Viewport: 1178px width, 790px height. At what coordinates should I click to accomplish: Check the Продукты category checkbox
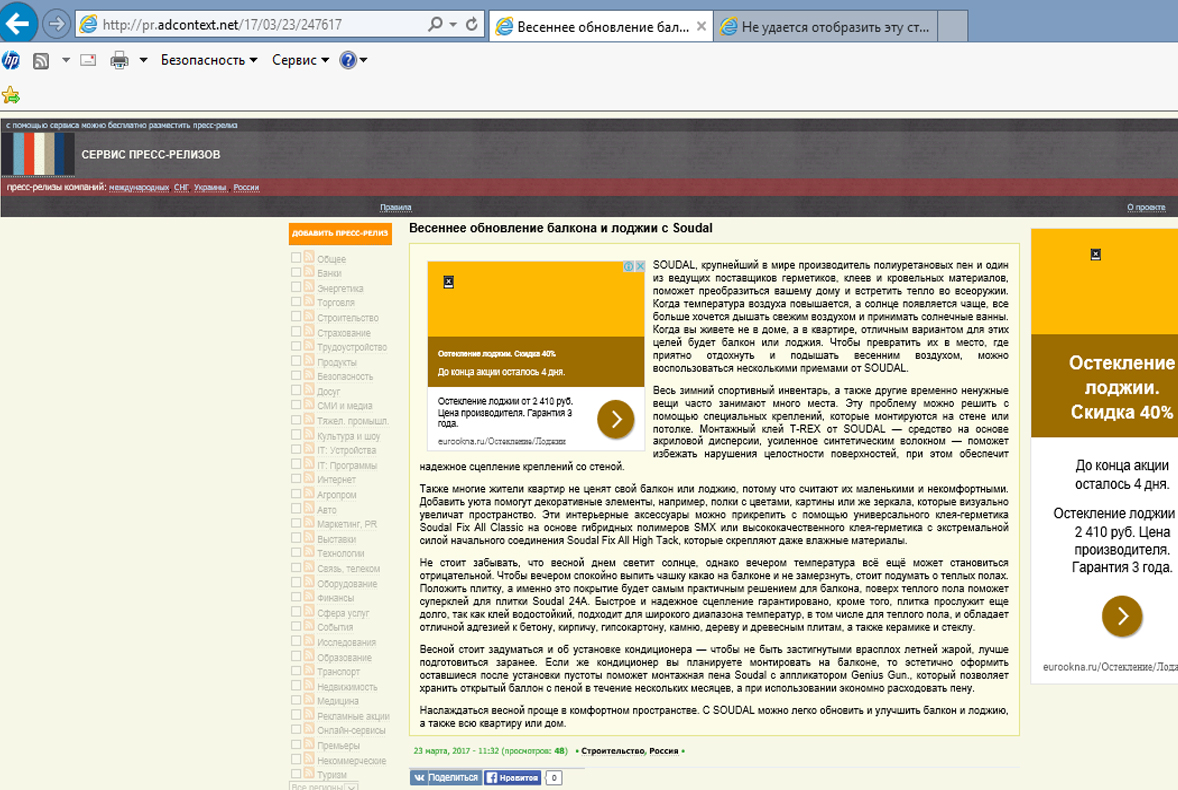click(x=296, y=360)
